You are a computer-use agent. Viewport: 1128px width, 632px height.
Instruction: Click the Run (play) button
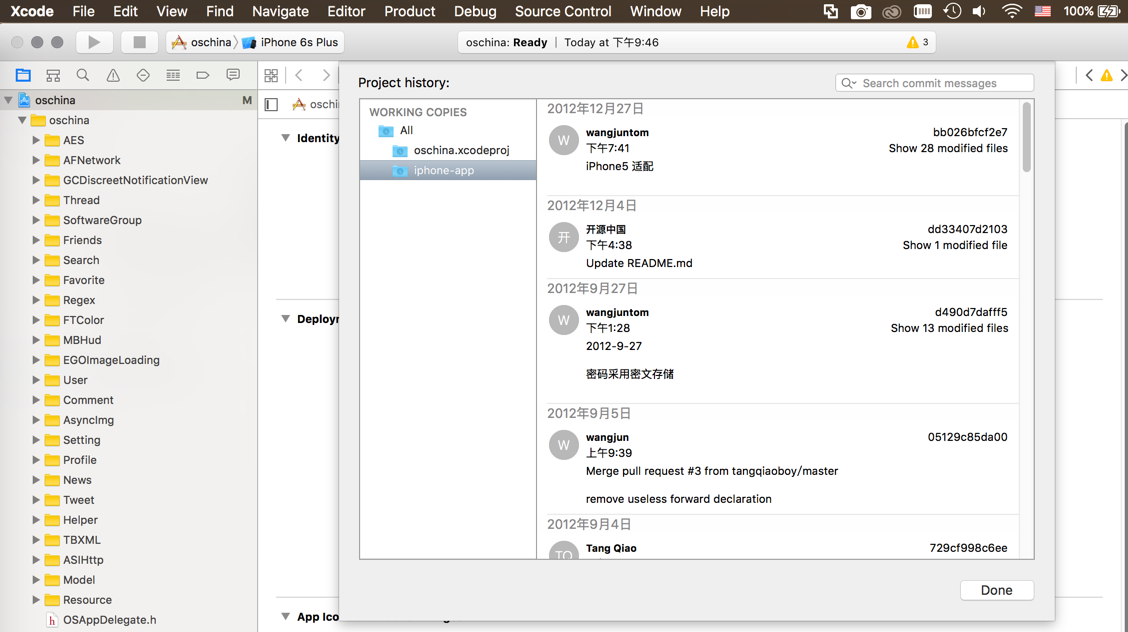pos(94,42)
